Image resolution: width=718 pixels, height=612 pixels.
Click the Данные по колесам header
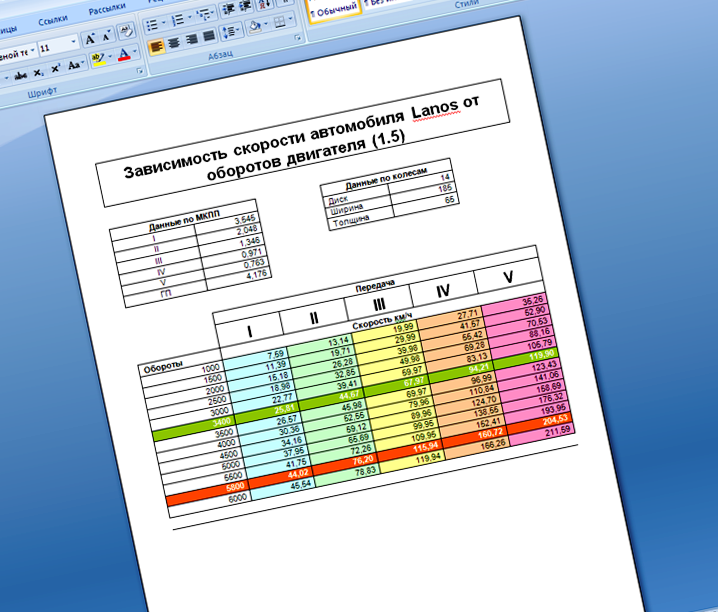[386, 178]
